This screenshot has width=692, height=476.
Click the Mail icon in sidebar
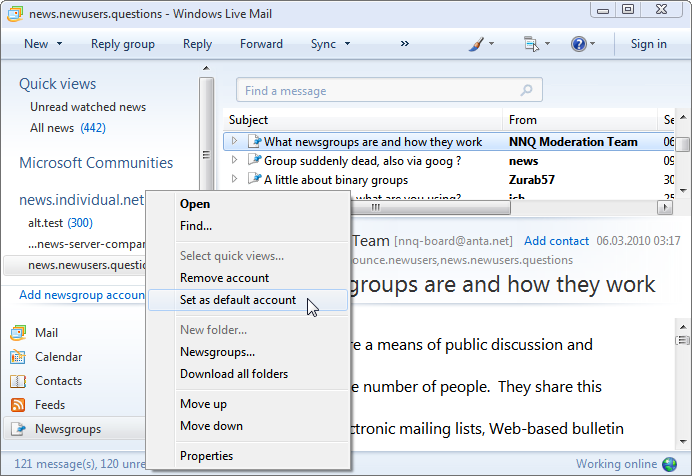[18, 333]
